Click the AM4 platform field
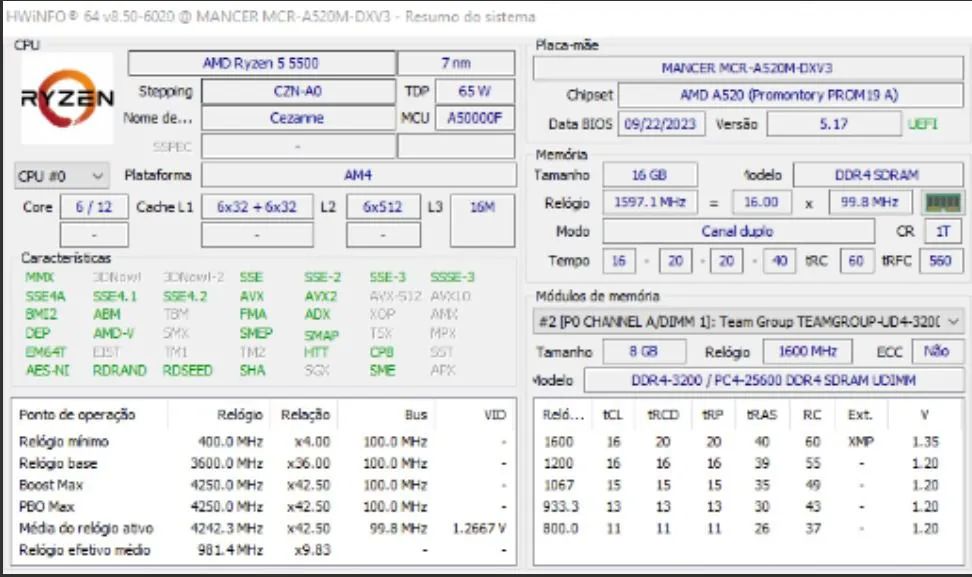Image resolution: width=972 pixels, height=577 pixels. [x=358, y=175]
